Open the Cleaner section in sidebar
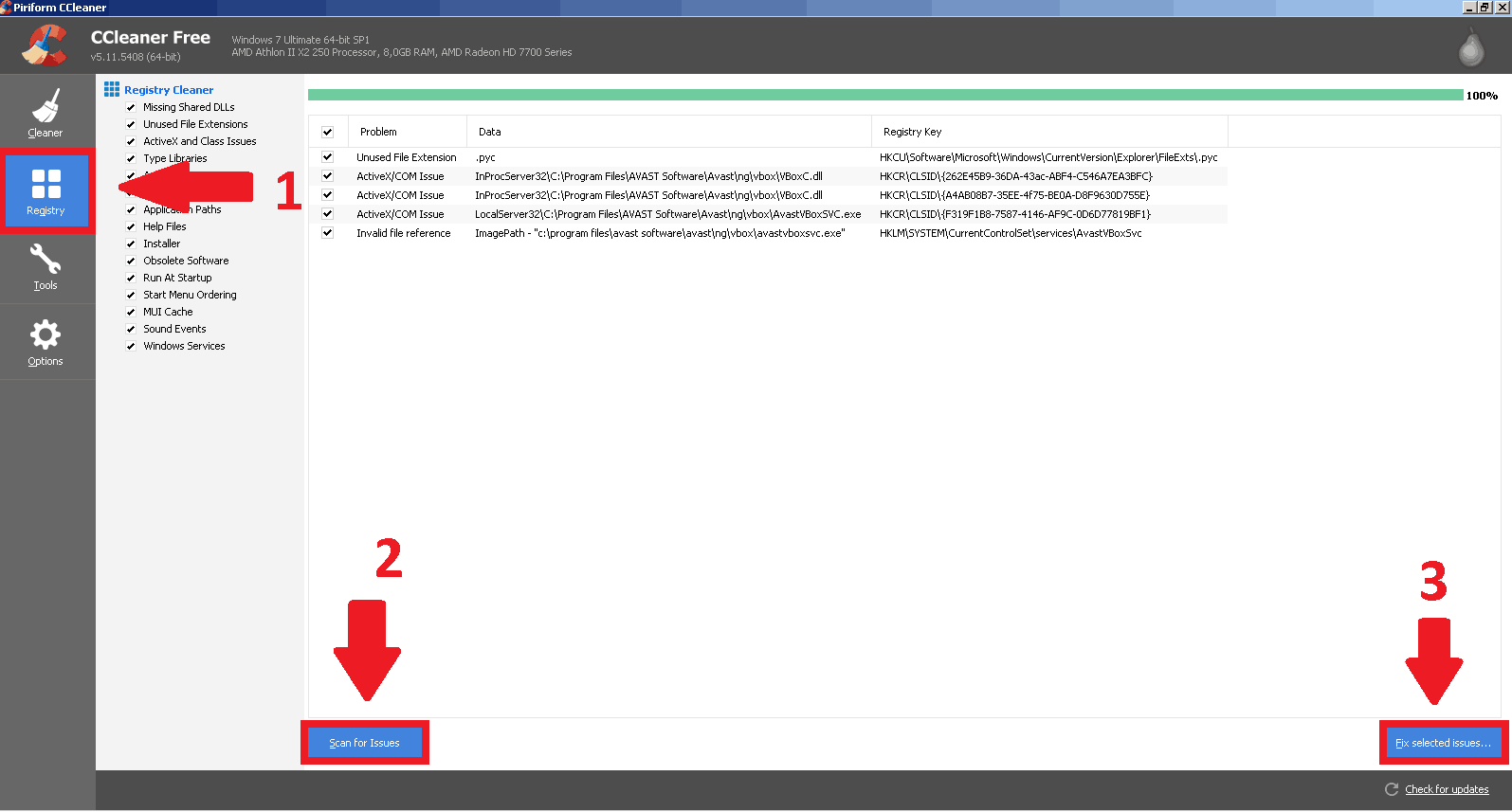 tap(46, 113)
